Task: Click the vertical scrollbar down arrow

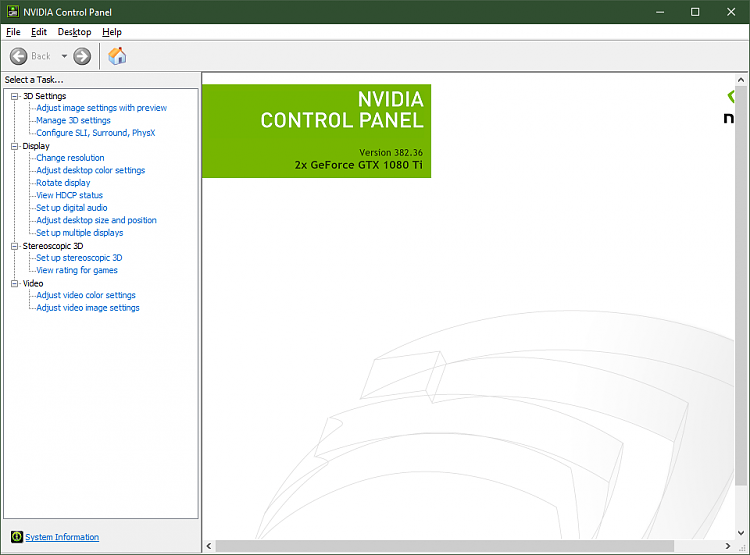Action: (741, 533)
